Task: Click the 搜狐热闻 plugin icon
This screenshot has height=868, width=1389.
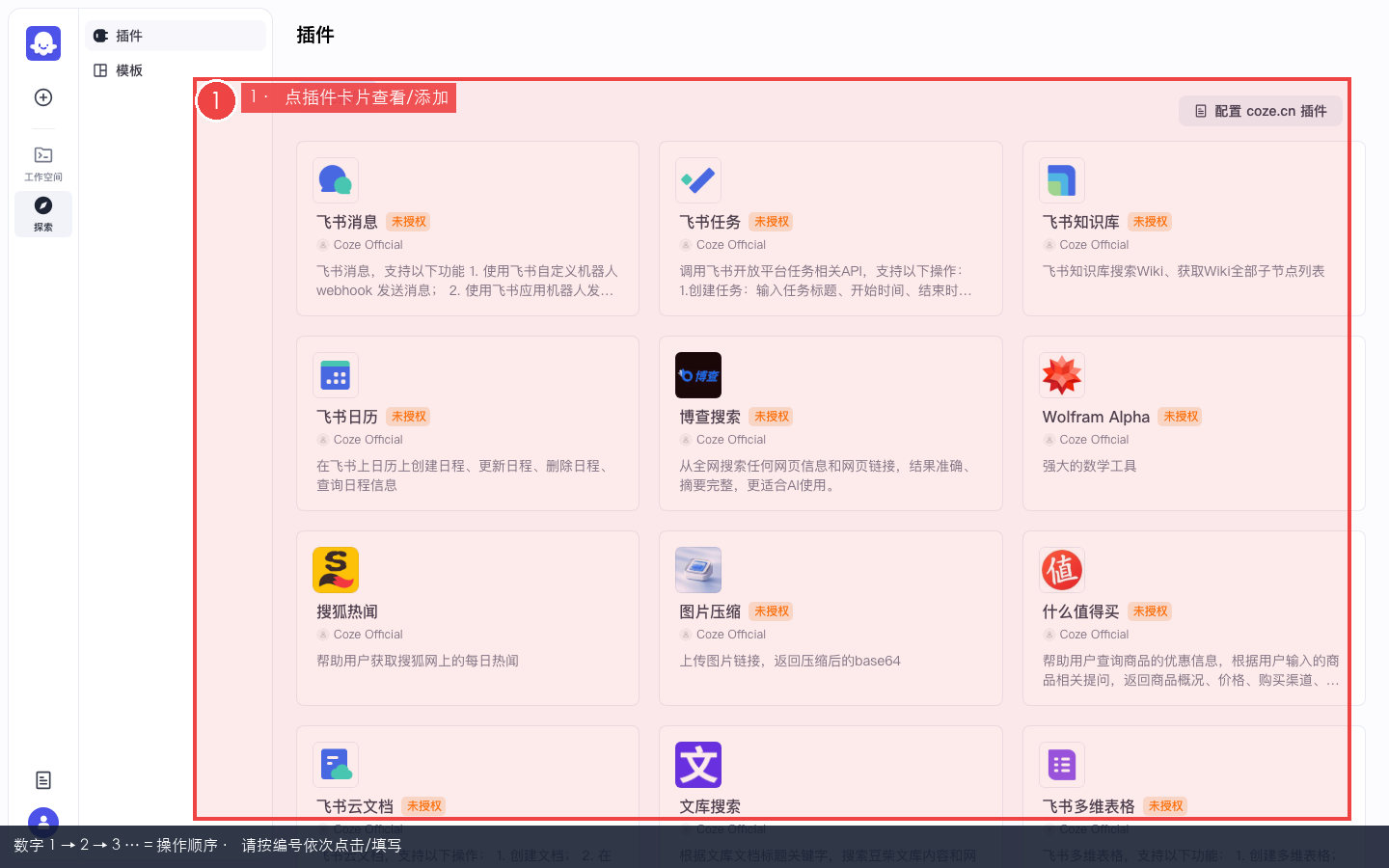Action: 336,570
